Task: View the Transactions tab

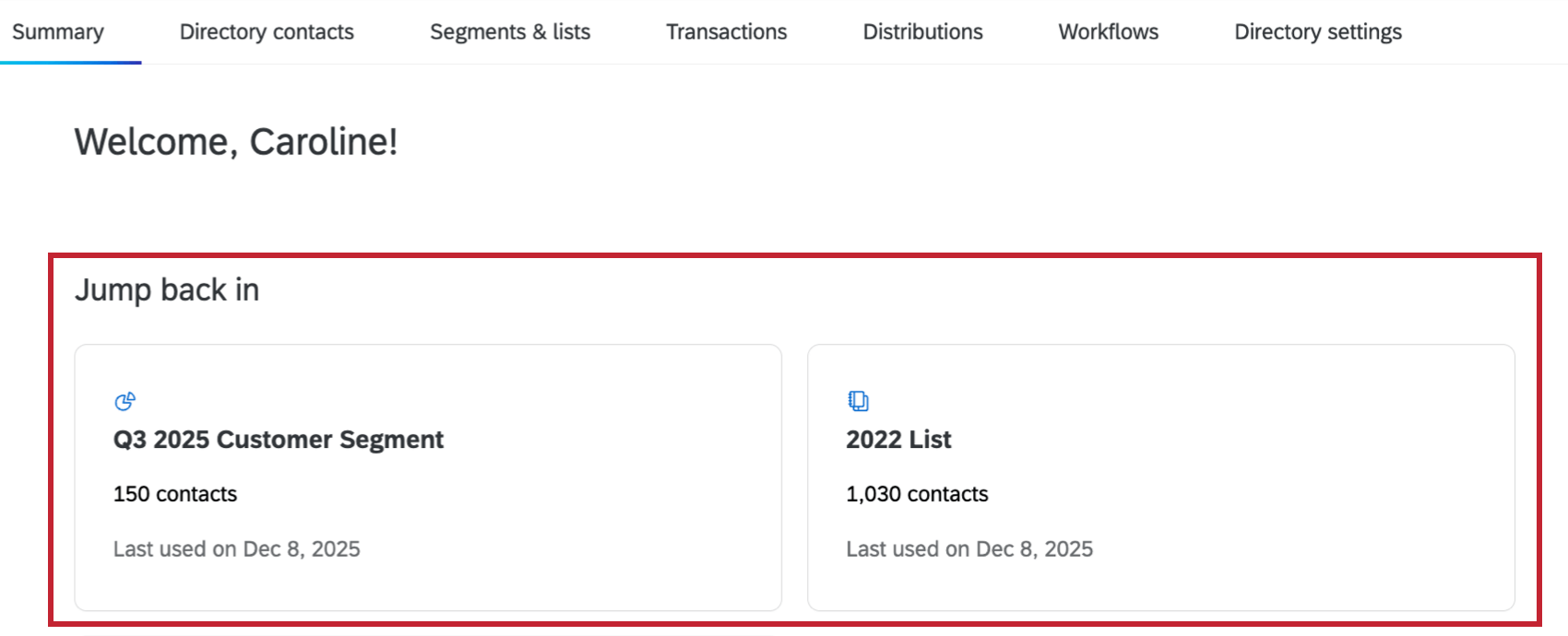Action: pyautogui.click(x=727, y=31)
